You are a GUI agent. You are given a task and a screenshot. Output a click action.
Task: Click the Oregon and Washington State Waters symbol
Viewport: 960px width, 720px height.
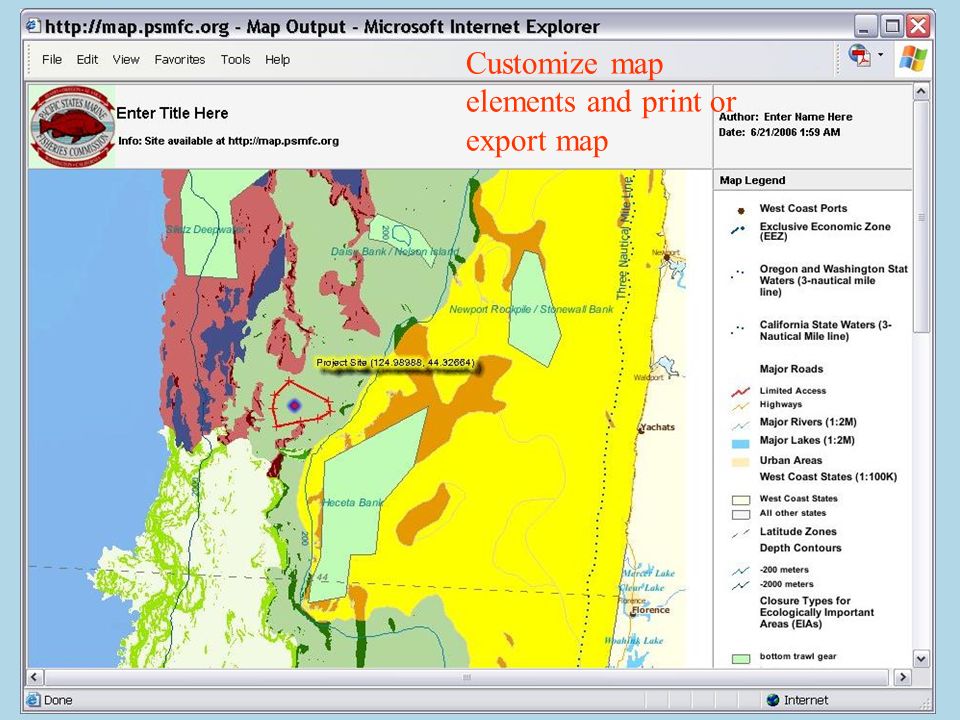738,273
